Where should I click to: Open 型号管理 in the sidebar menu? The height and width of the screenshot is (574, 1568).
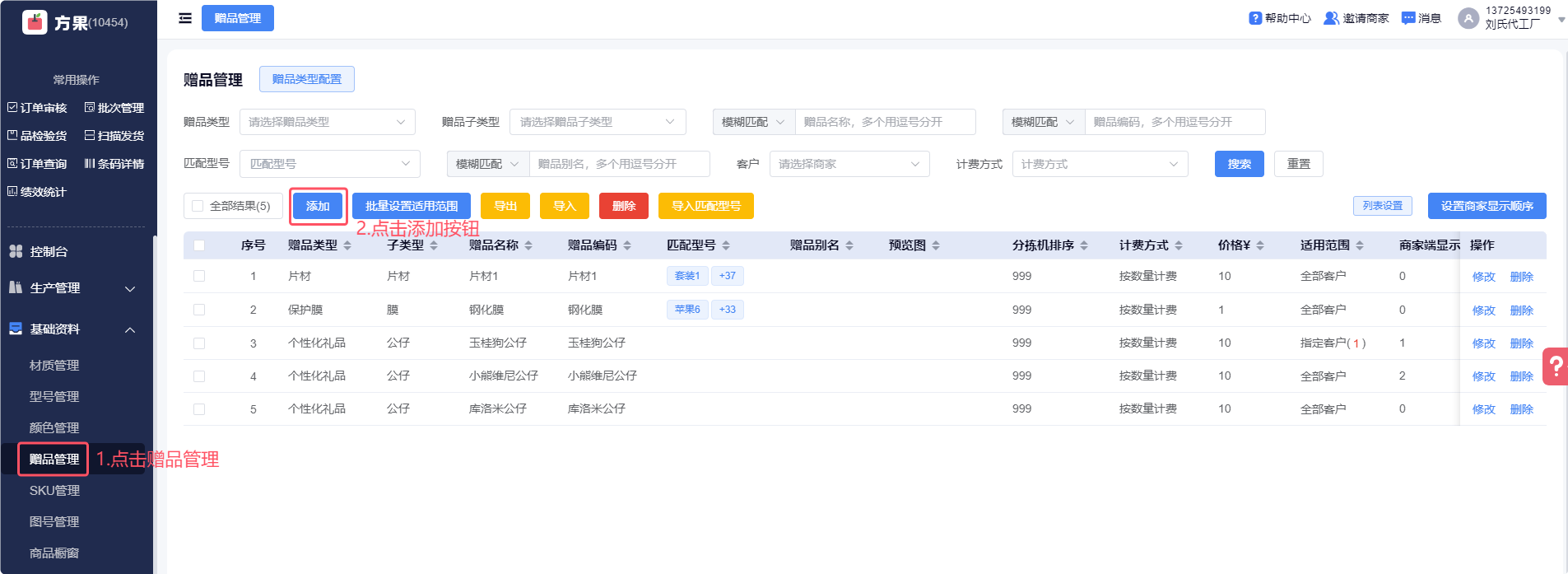pyautogui.click(x=54, y=397)
